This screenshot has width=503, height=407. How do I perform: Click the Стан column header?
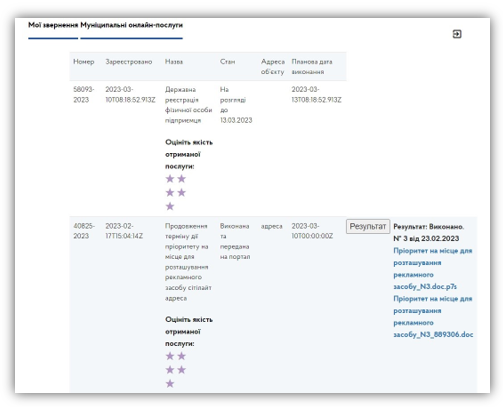tap(227, 62)
